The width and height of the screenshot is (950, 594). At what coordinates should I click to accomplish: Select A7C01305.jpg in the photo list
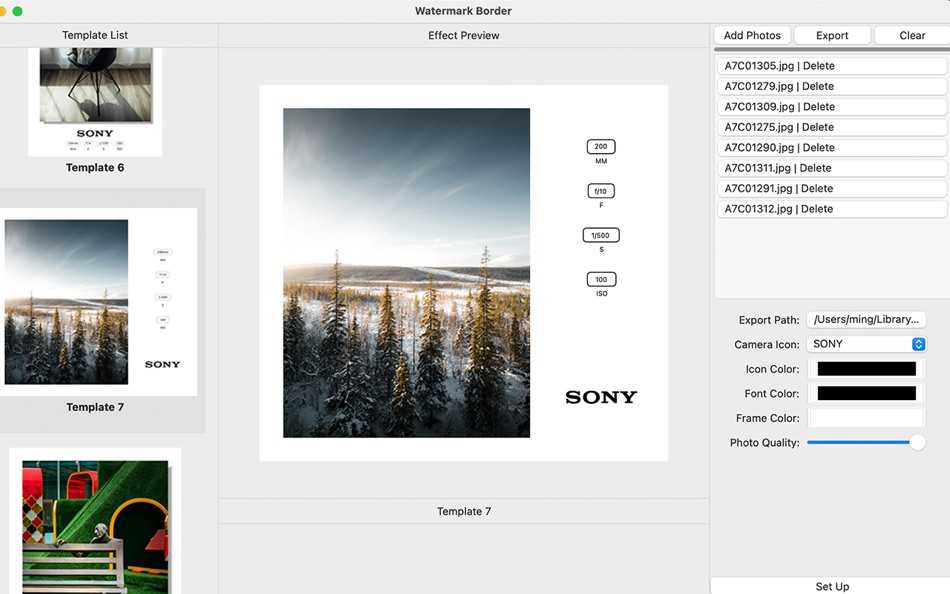click(831, 65)
